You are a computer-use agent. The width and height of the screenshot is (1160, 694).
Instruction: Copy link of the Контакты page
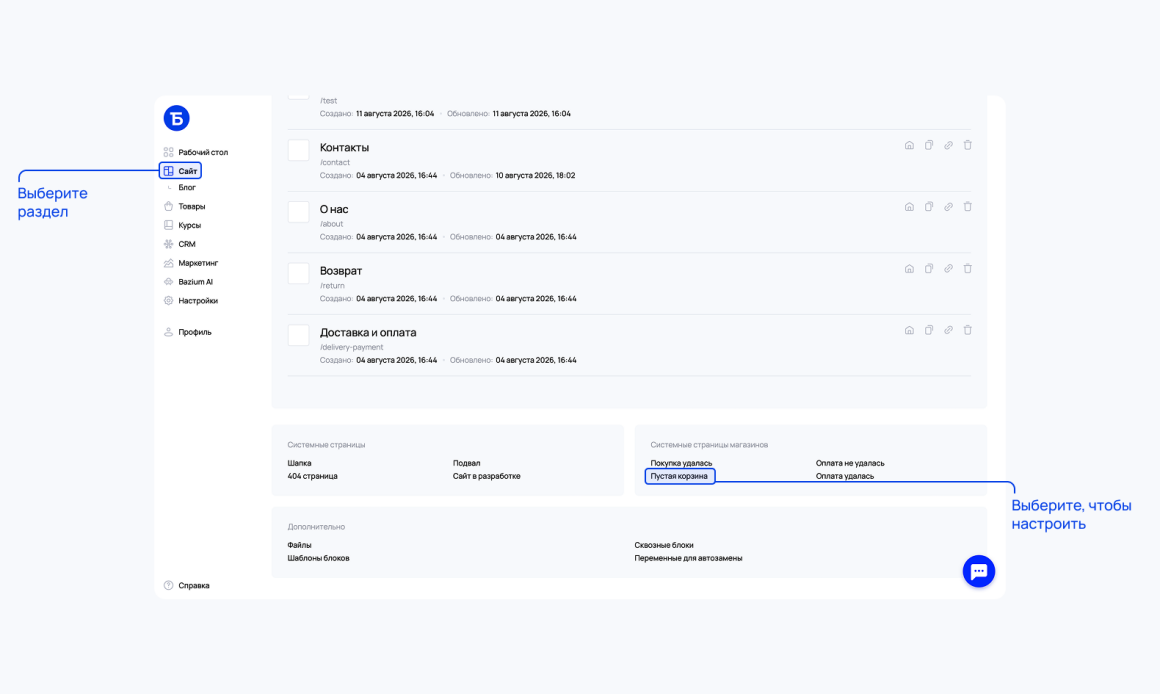948,146
